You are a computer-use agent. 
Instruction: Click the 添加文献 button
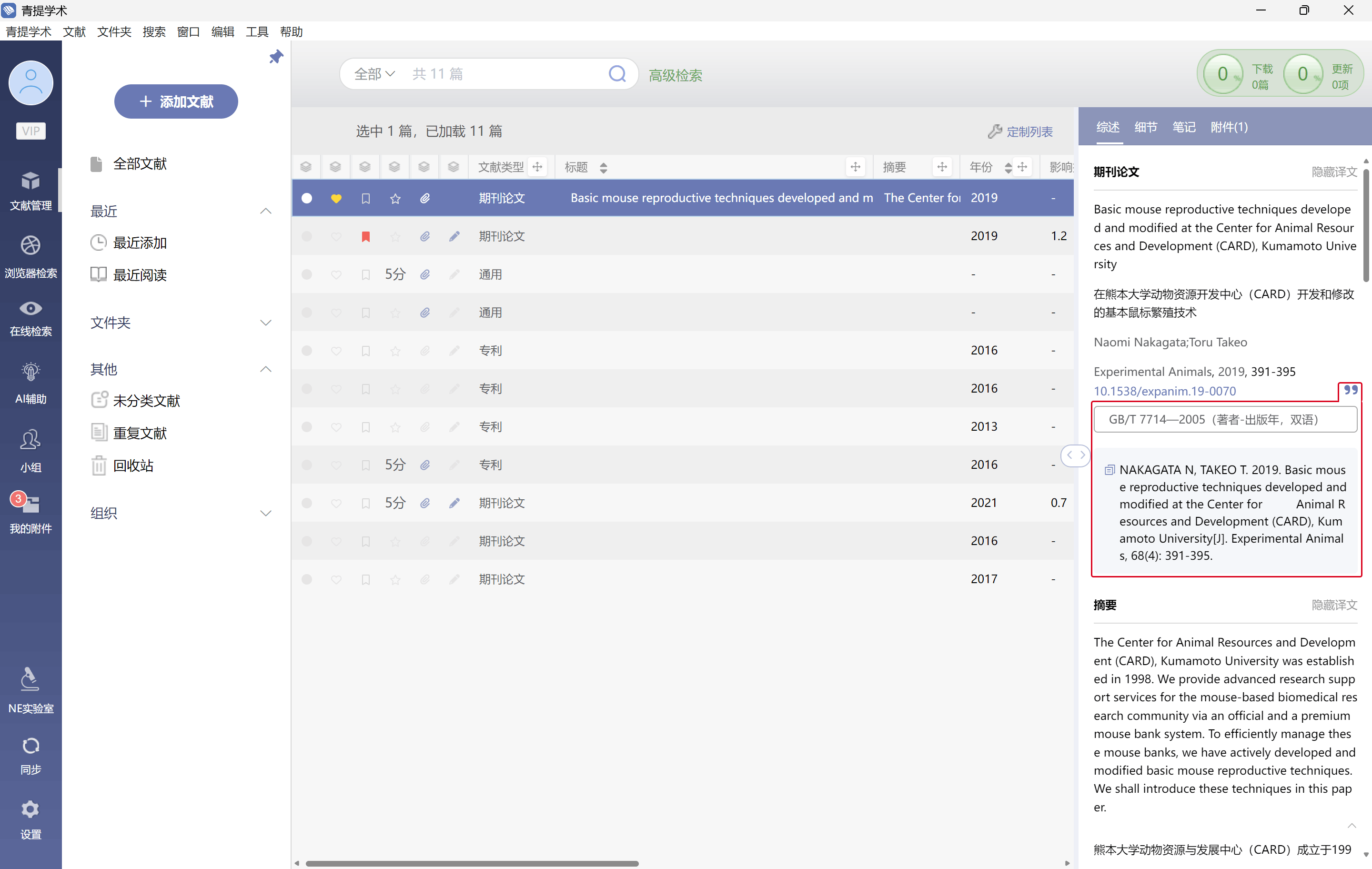click(176, 101)
